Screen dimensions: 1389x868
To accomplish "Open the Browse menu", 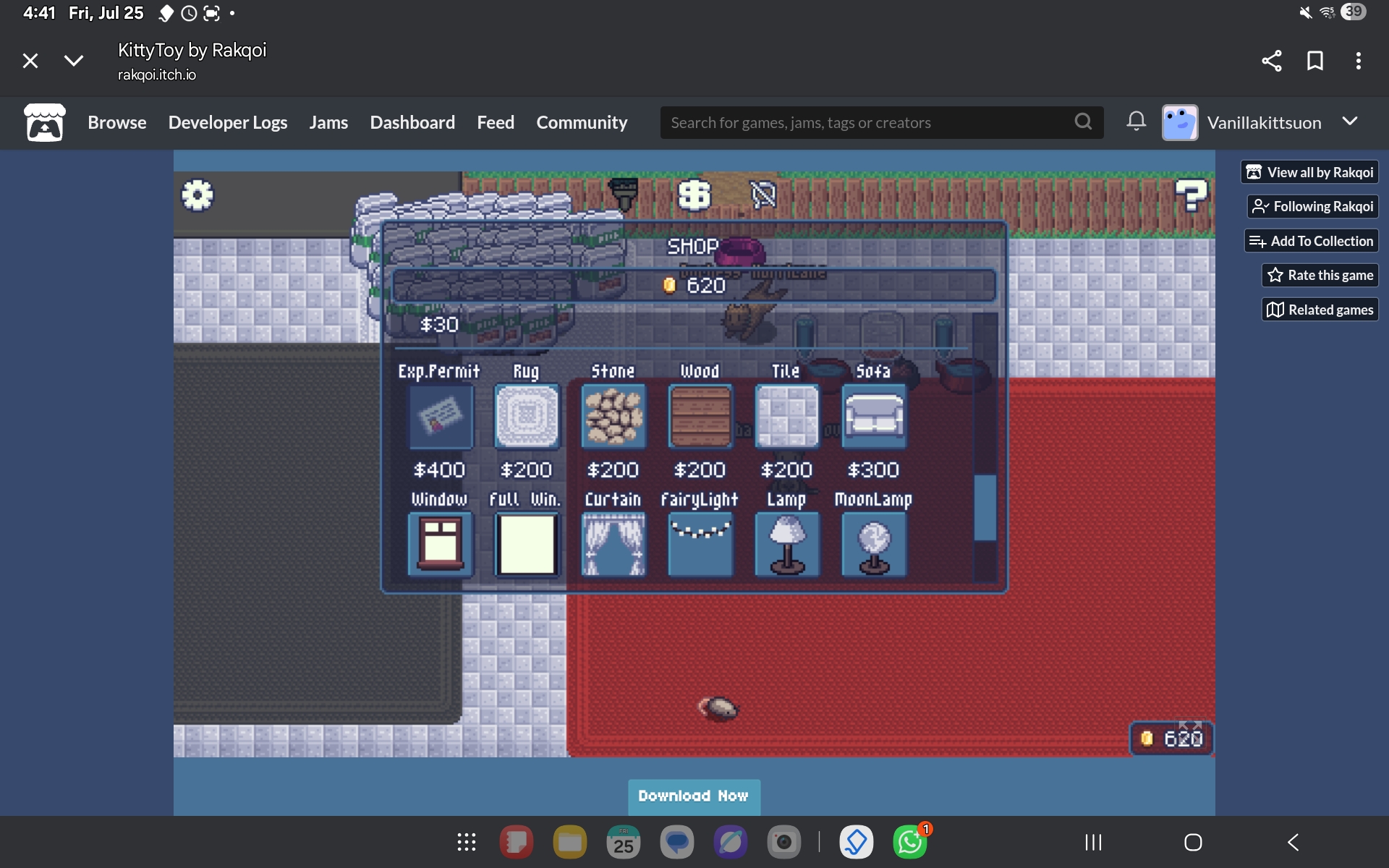I will [117, 122].
